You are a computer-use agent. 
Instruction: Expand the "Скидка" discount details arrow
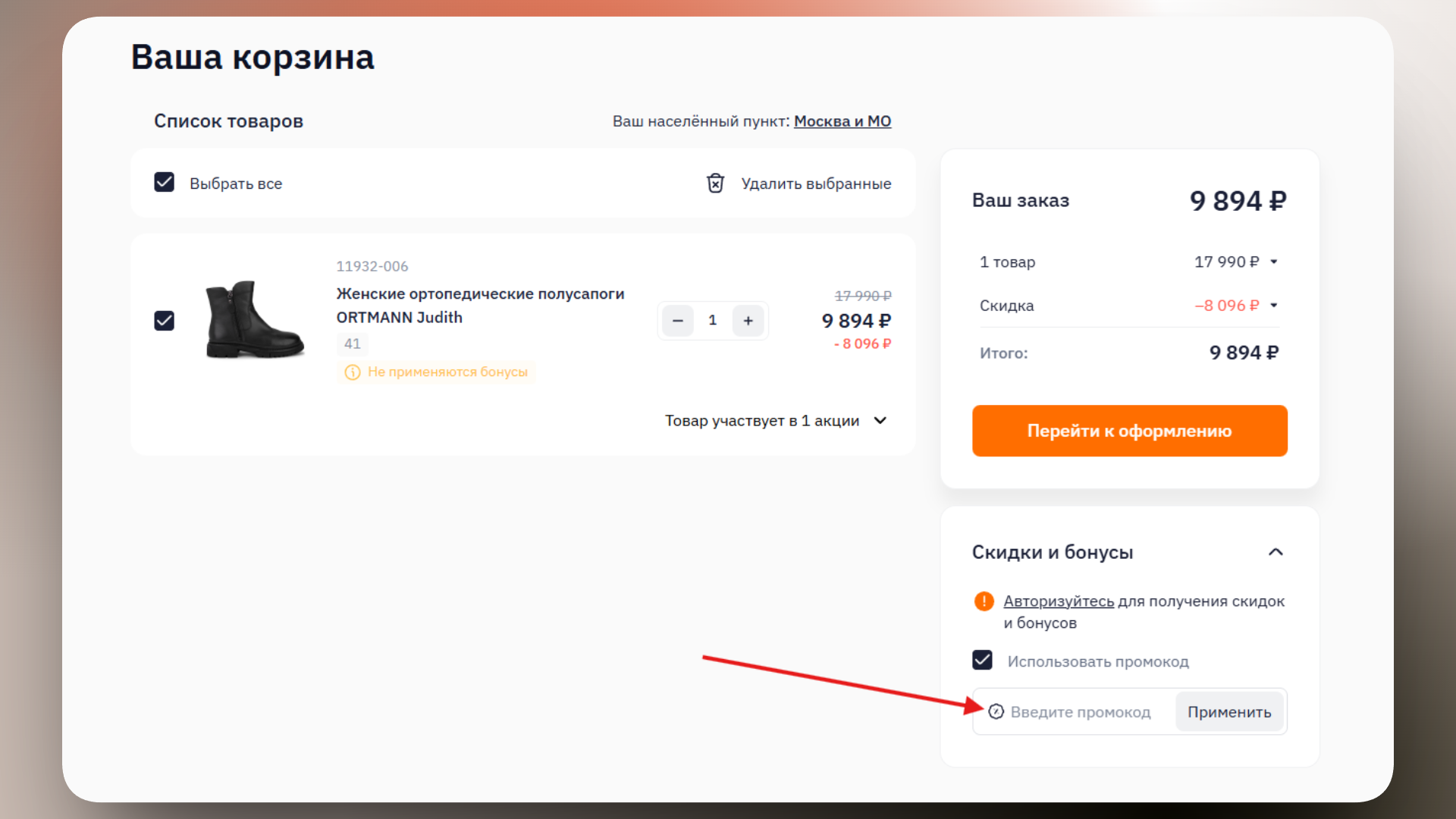[x=1274, y=306]
